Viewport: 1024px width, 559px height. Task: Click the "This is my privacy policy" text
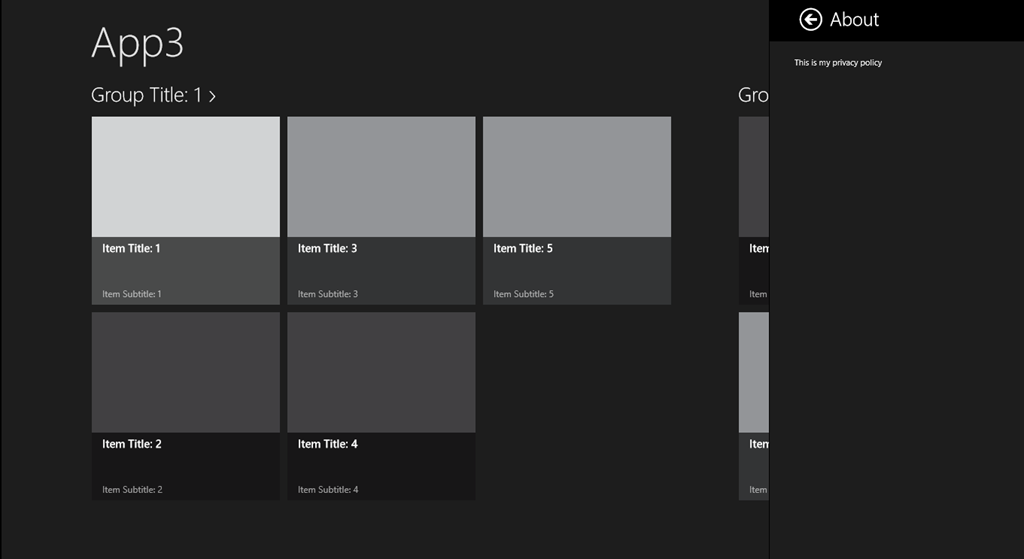point(838,63)
